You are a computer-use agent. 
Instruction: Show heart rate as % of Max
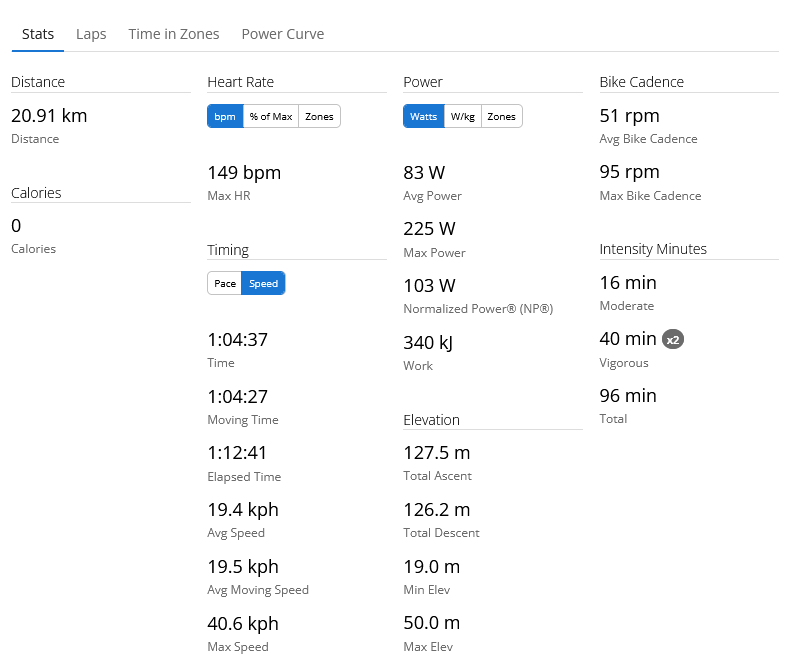[x=271, y=117]
